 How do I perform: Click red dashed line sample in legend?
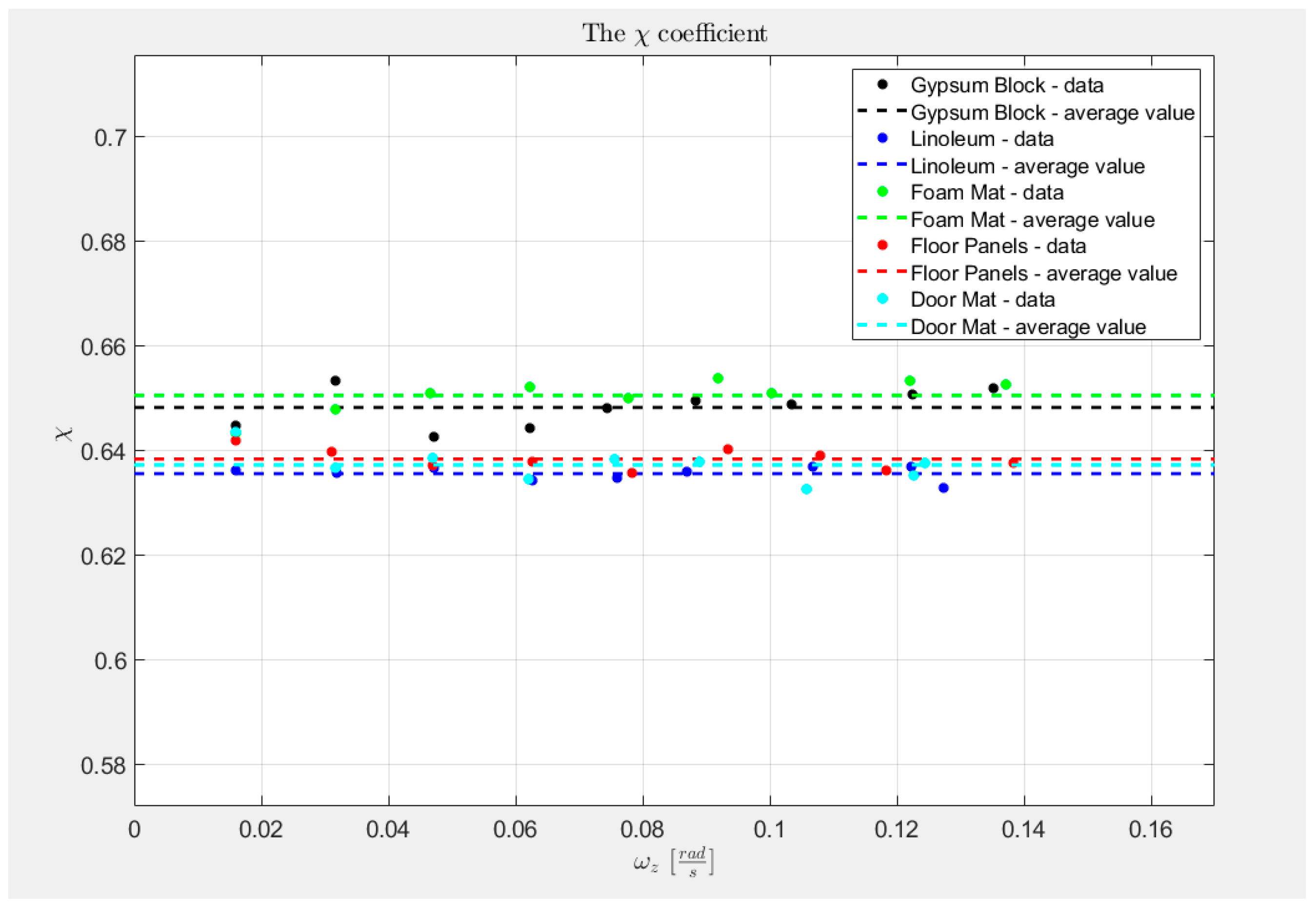(x=882, y=272)
